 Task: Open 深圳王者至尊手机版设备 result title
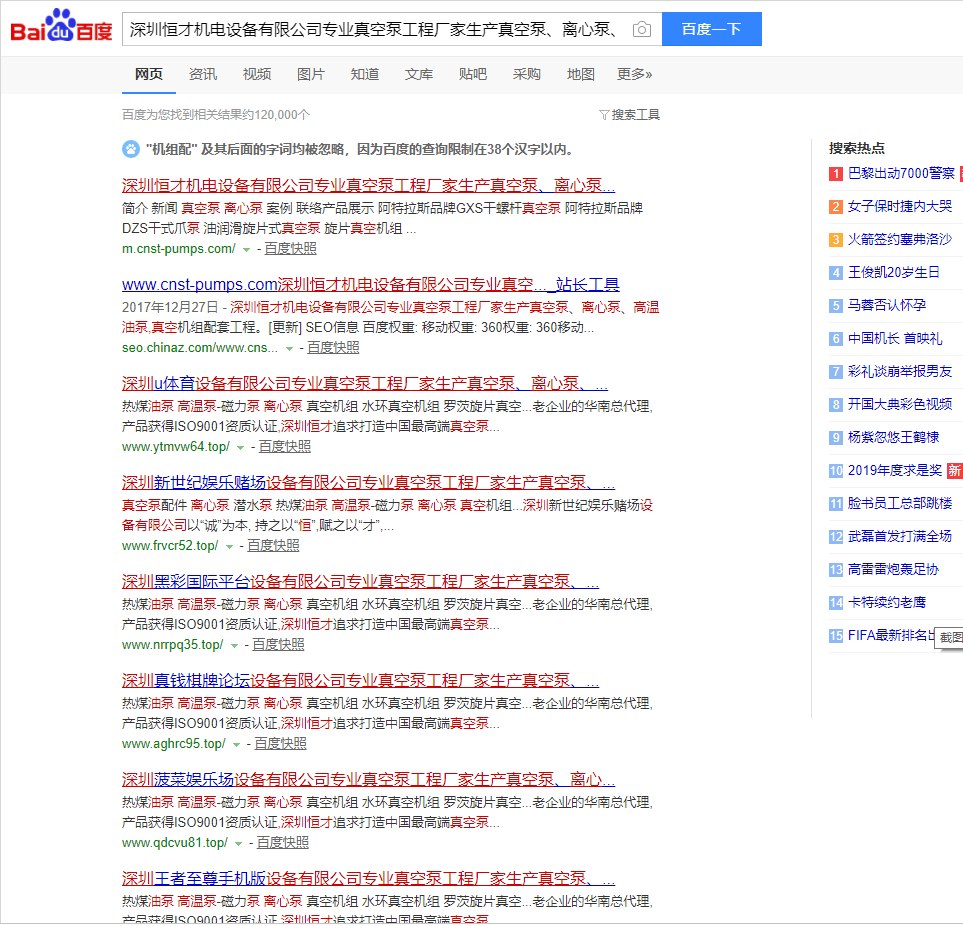[x=368, y=878]
